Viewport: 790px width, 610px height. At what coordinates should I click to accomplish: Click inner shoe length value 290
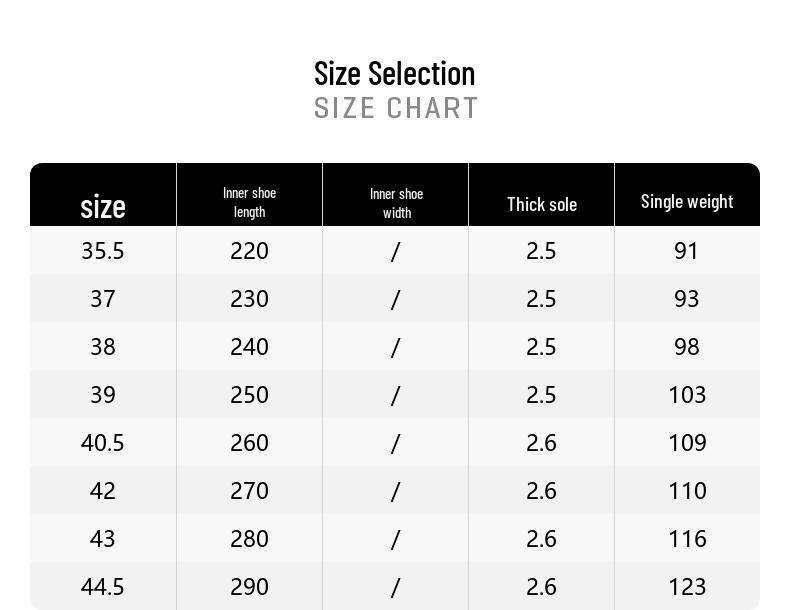pyautogui.click(x=249, y=587)
